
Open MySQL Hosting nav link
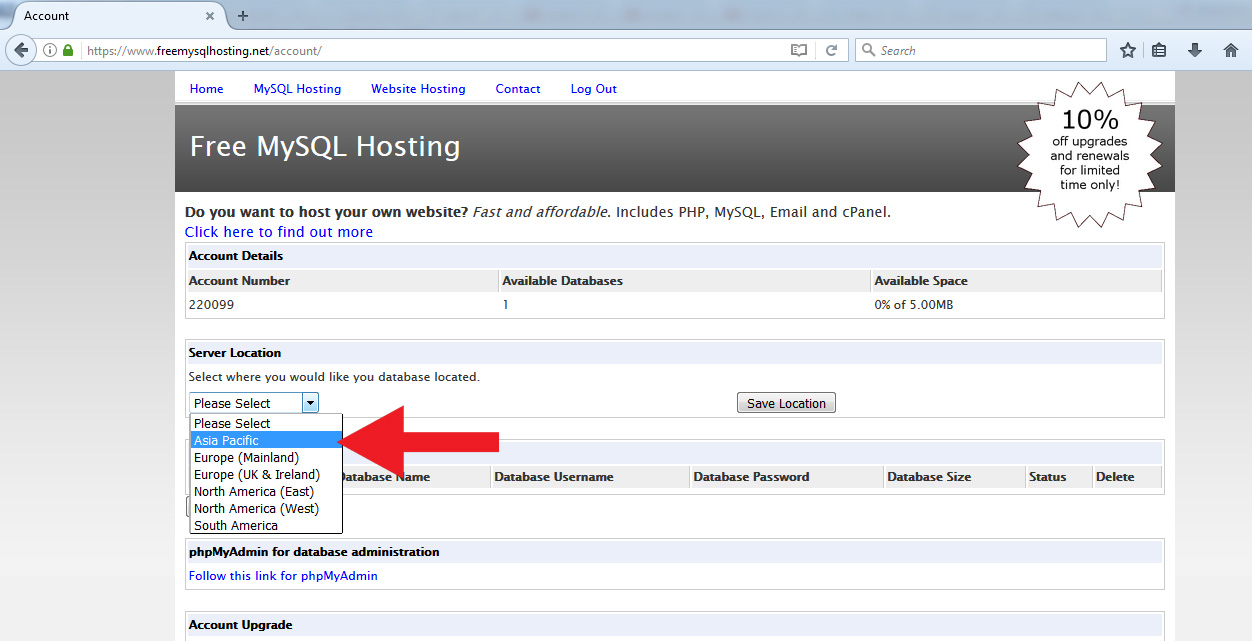pyautogui.click(x=297, y=89)
